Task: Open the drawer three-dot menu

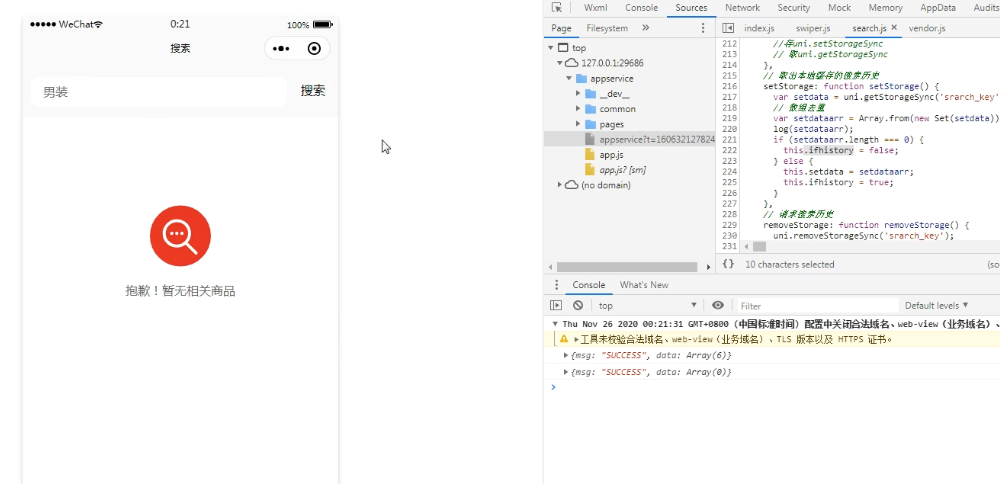Action: (556, 285)
